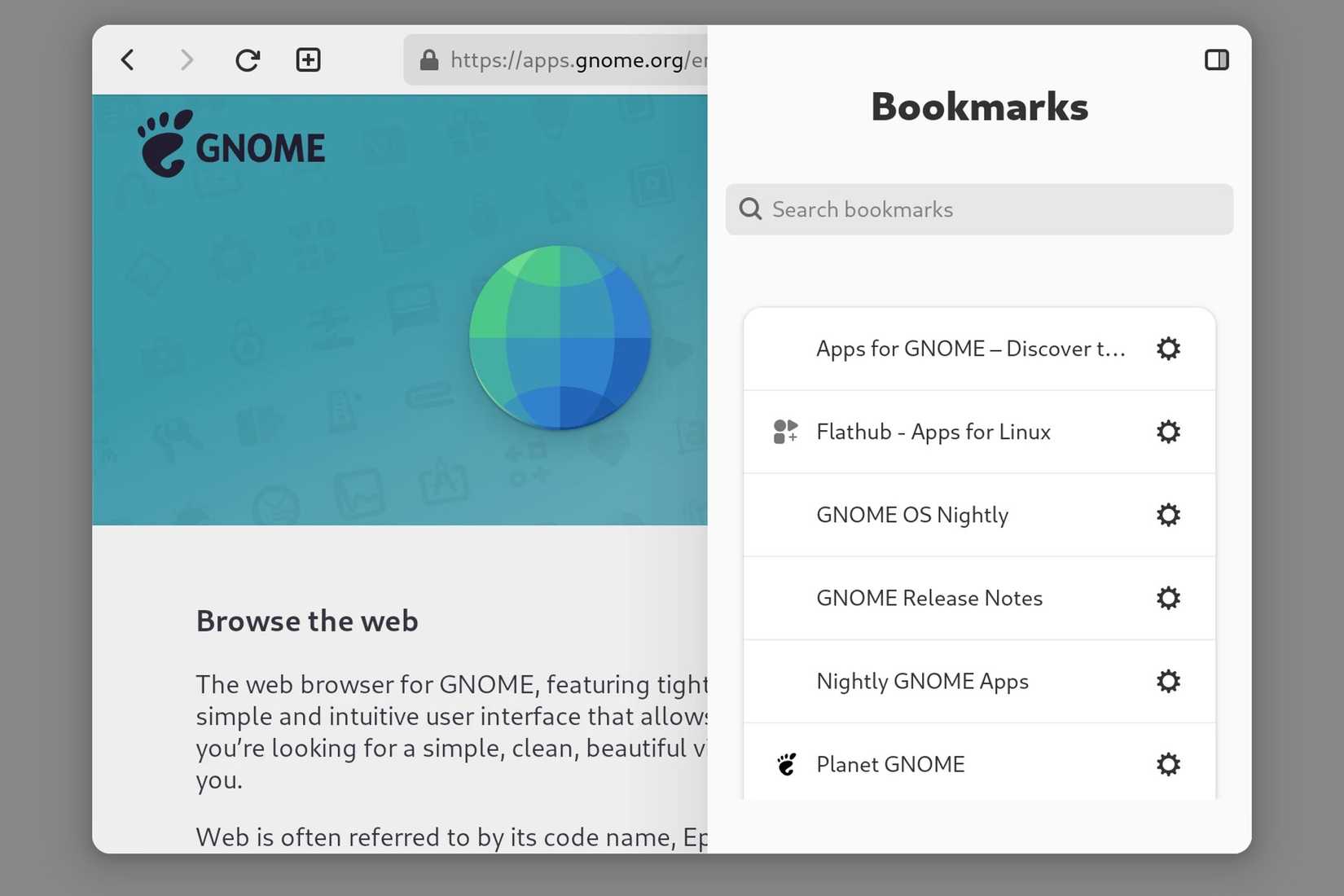Open properties for the Flathub bookmark
1344x896 pixels.
point(1168,432)
